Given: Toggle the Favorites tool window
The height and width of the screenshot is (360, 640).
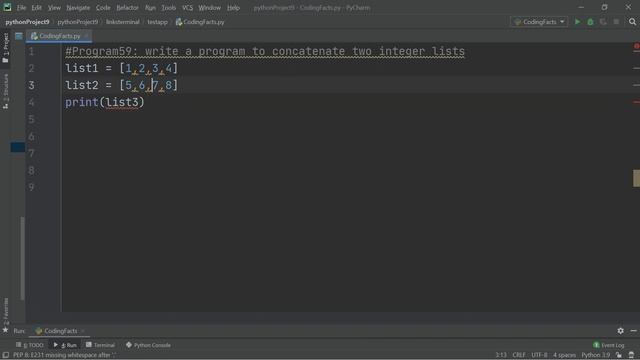Looking at the screenshot, I should pyautogui.click(x=5, y=311).
